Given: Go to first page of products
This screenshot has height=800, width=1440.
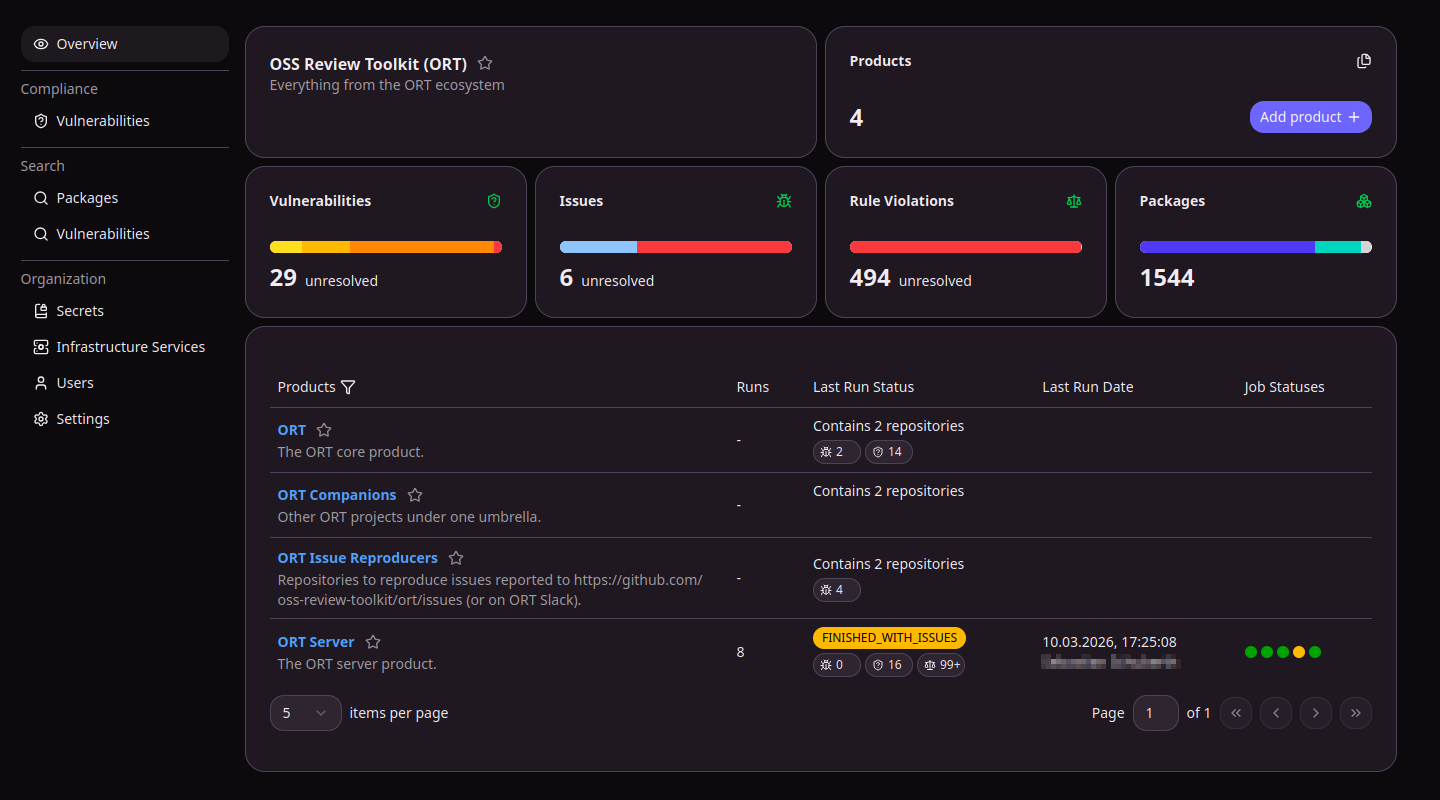Looking at the screenshot, I should pyautogui.click(x=1236, y=713).
